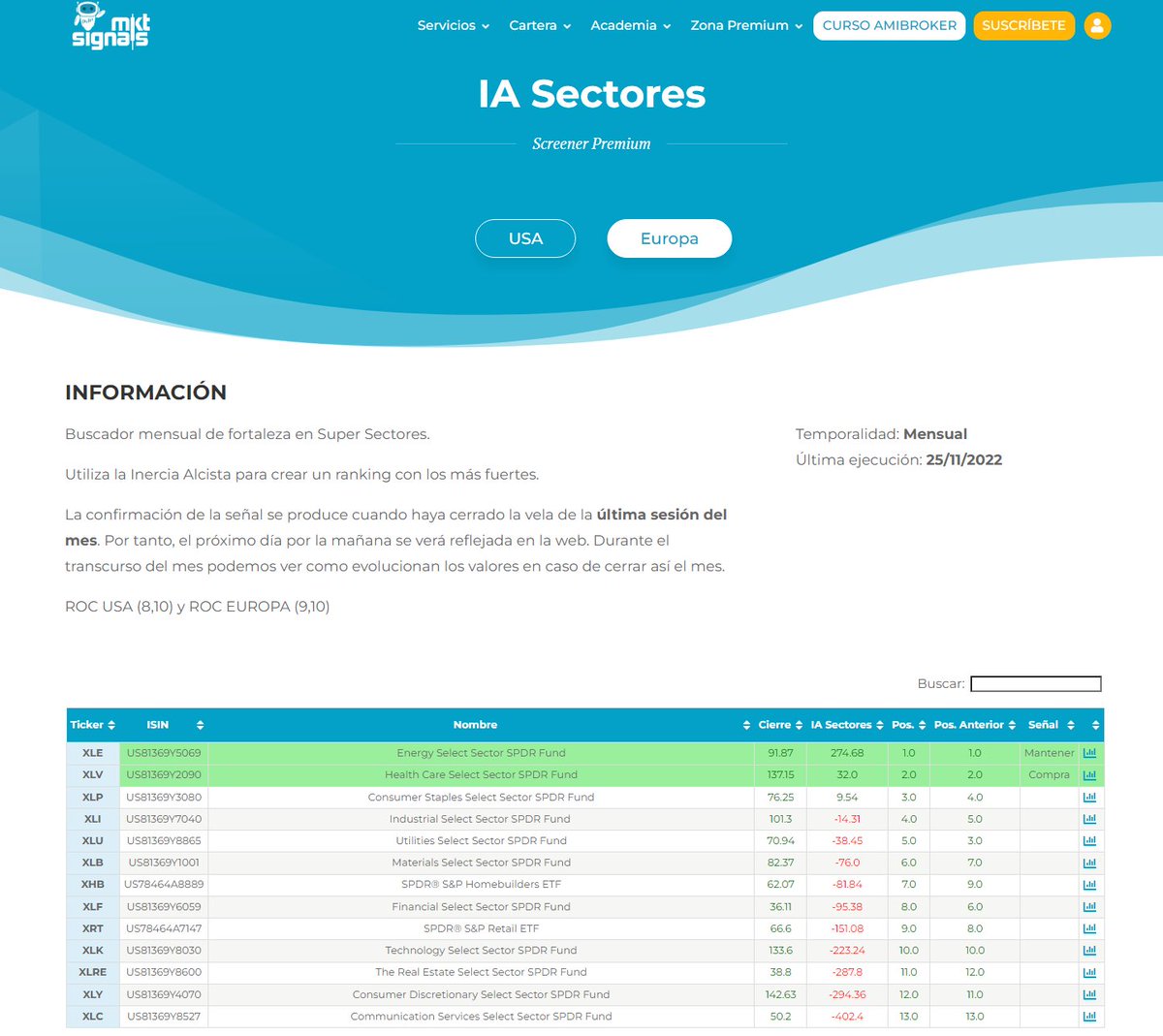Expand the Academia menu
1163x1036 pixels.
coord(631,26)
